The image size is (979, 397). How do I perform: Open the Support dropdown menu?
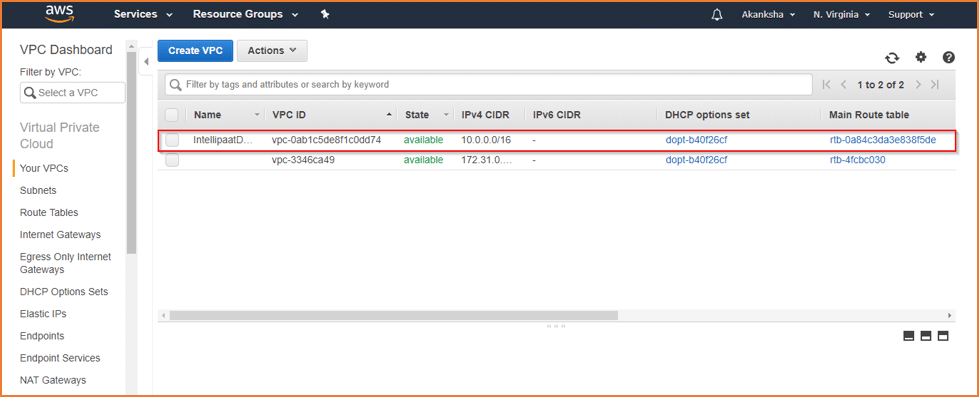click(x=911, y=14)
